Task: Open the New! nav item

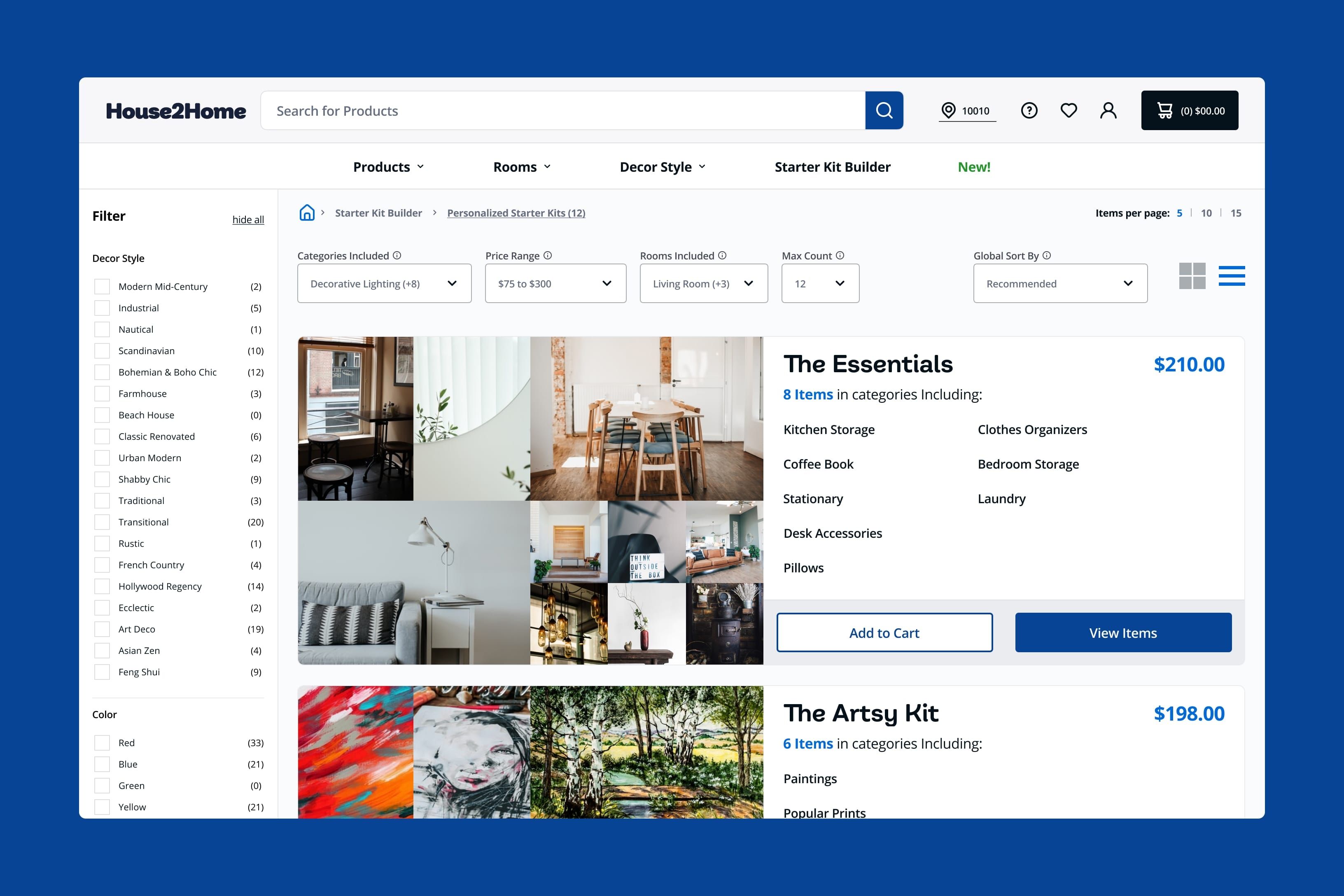Action: pyautogui.click(x=974, y=167)
